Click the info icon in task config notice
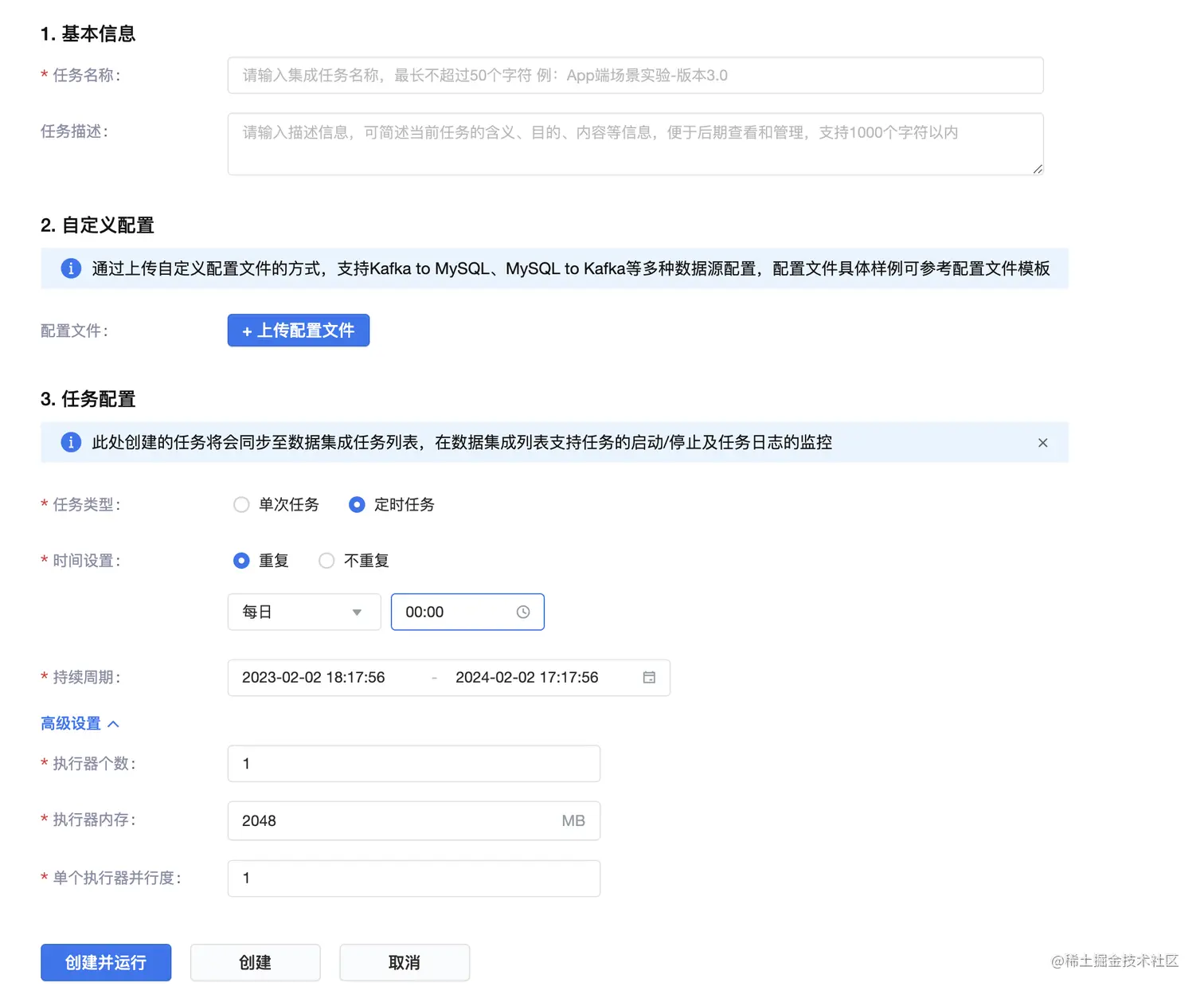 point(71,442)
